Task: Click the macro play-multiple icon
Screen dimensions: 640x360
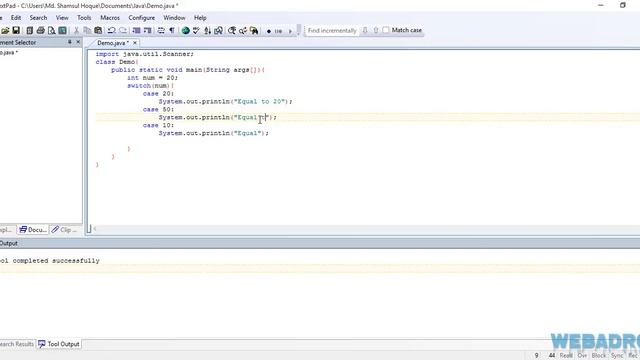Action: pos(278,31)
